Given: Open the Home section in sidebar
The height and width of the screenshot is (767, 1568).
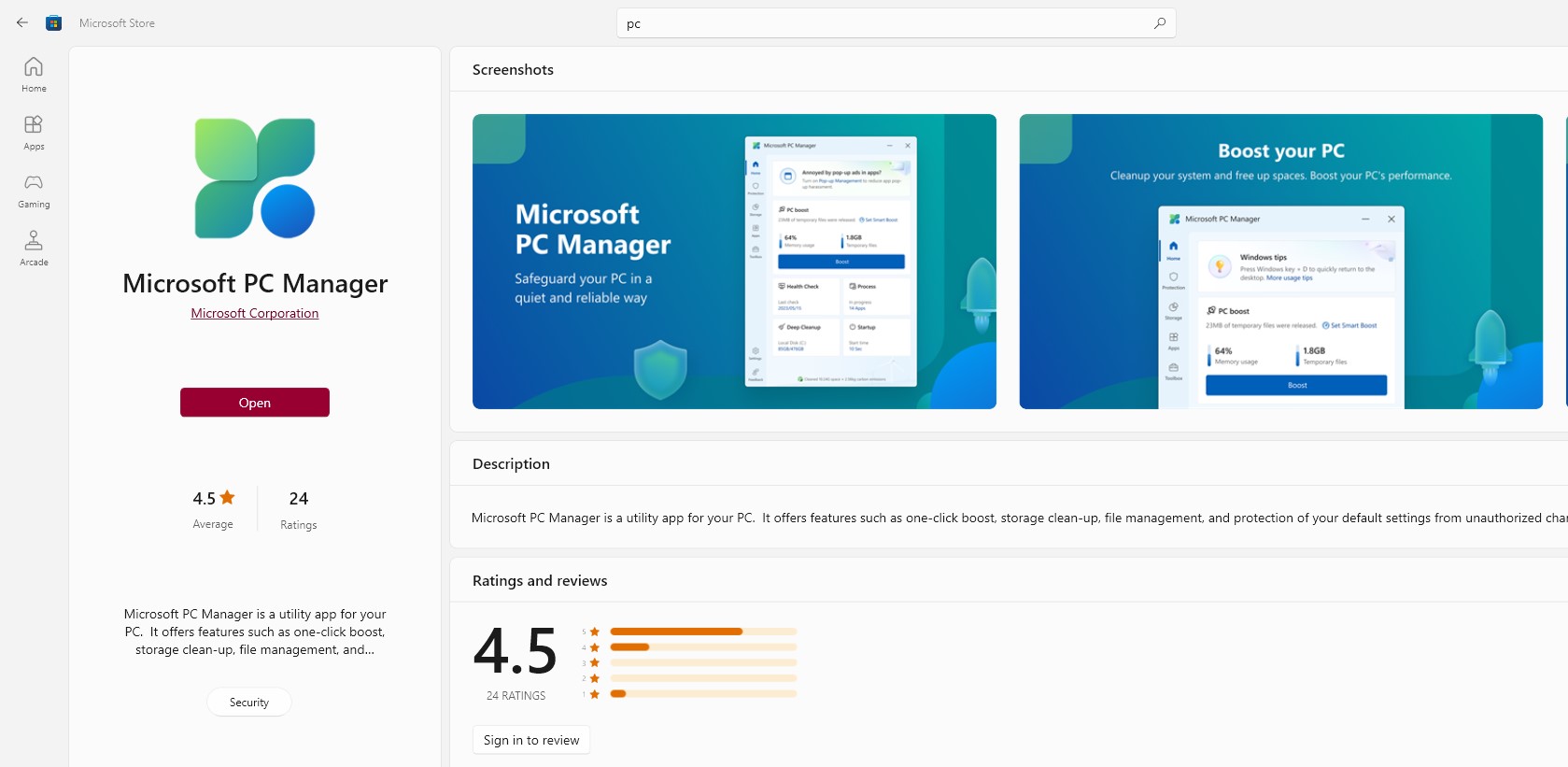Looking at the screenshot, I should (x=34, y=75).
